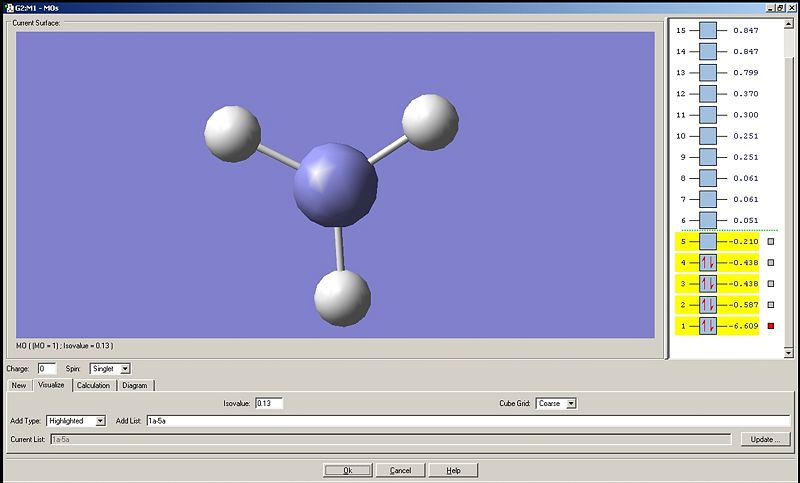
Task: Click the Ok button
Action: point(348,470)
